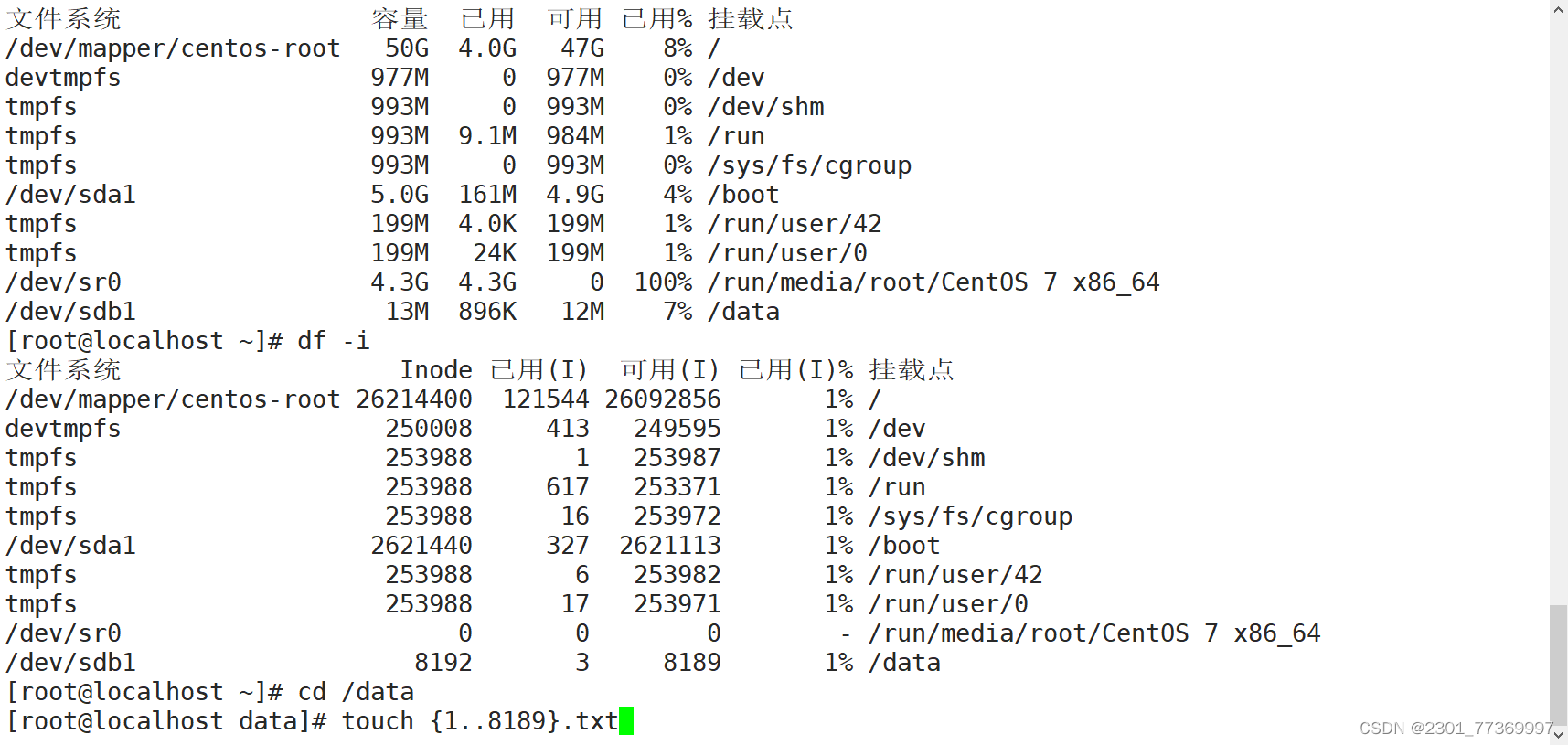Click the free inode value '26092856'
Screen dimensions: 1568x745
pos(663,399)
